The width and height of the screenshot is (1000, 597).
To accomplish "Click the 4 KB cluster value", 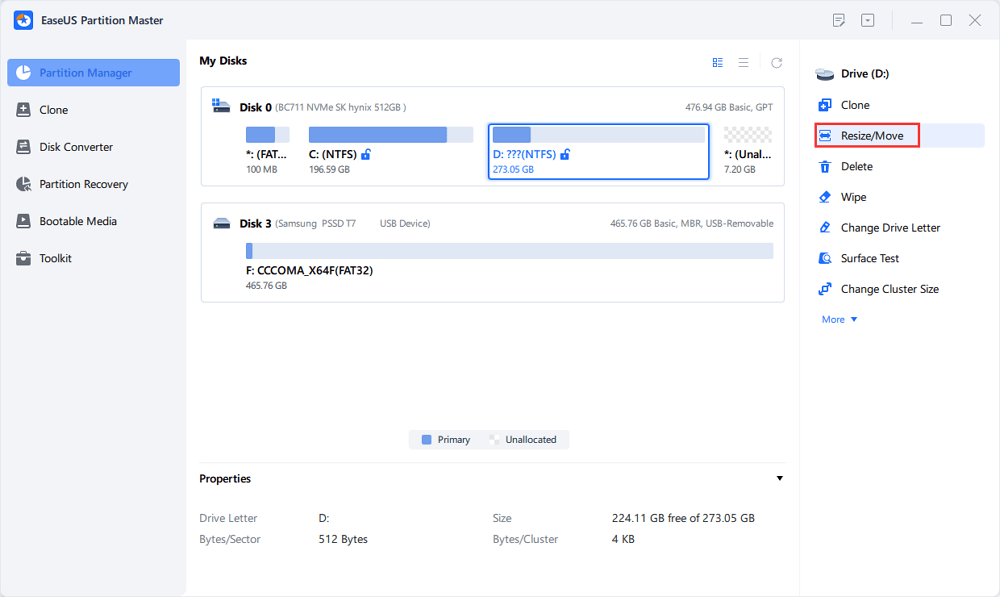I will coord(623,539).
